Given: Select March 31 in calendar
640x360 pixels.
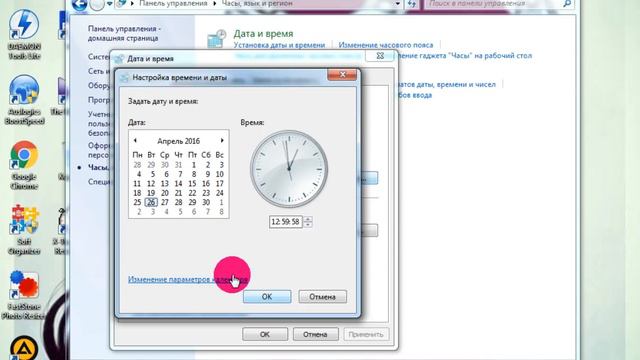Looking at the screenshot, I should coord(178,165).
